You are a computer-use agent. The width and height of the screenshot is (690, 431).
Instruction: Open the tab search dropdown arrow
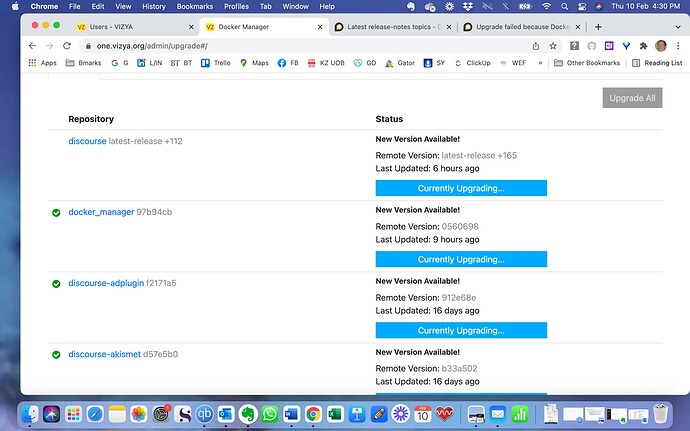(x=678, y=27)
